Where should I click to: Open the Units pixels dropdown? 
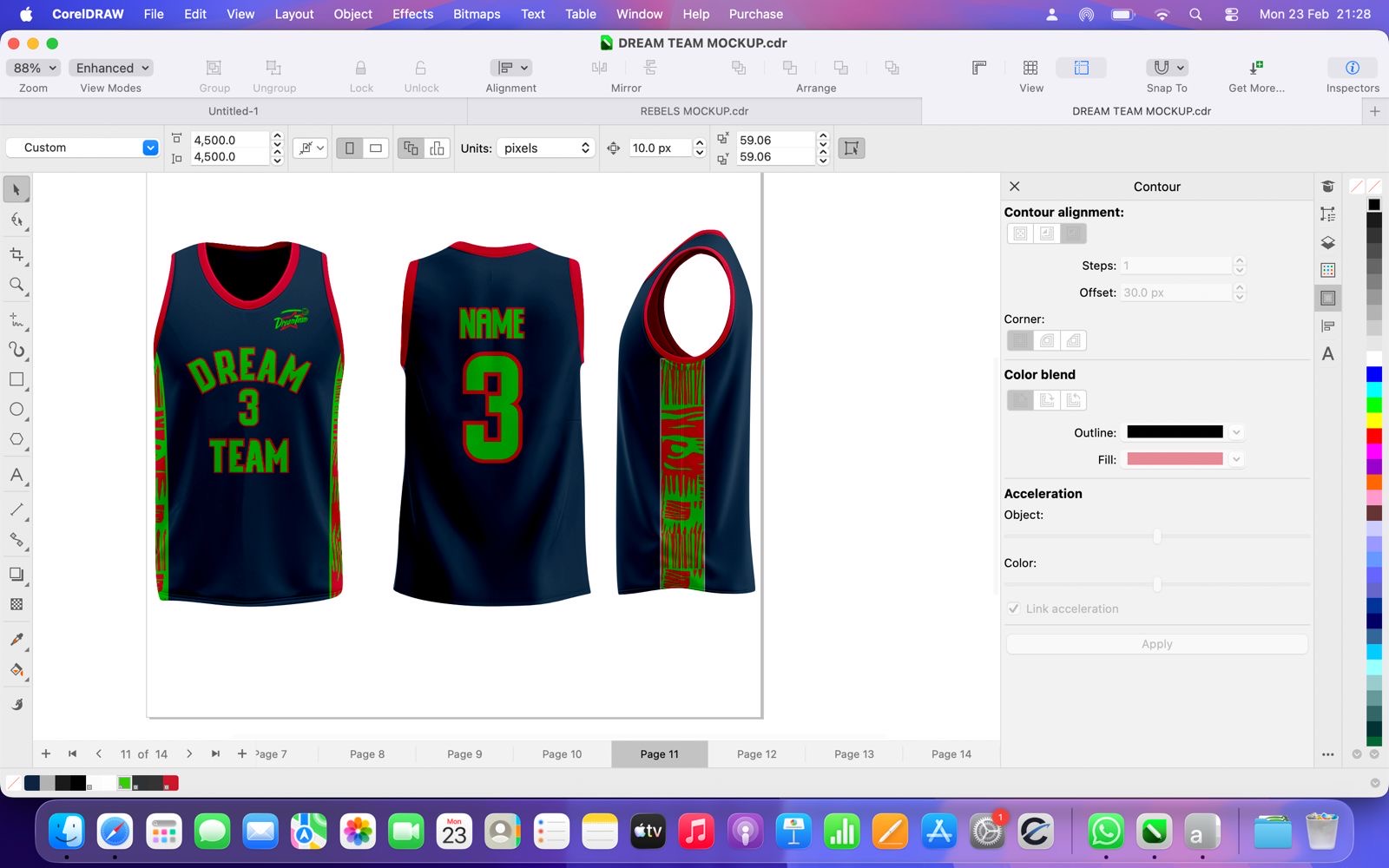pyautogui.click(x=545, y=148)
